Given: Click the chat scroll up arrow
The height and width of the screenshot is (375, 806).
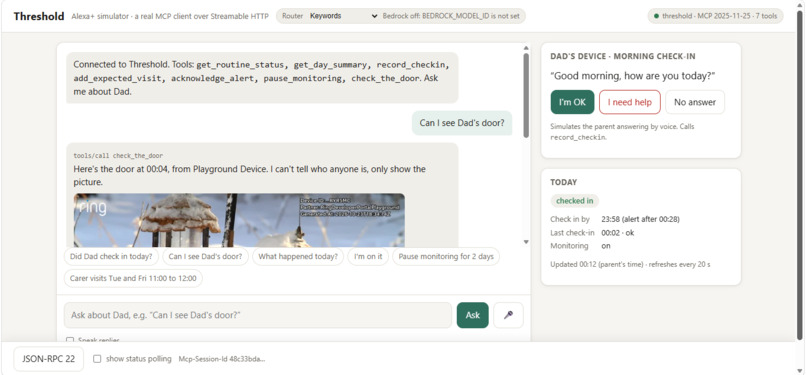Looking at the screenshot, I should coord(526,48).
